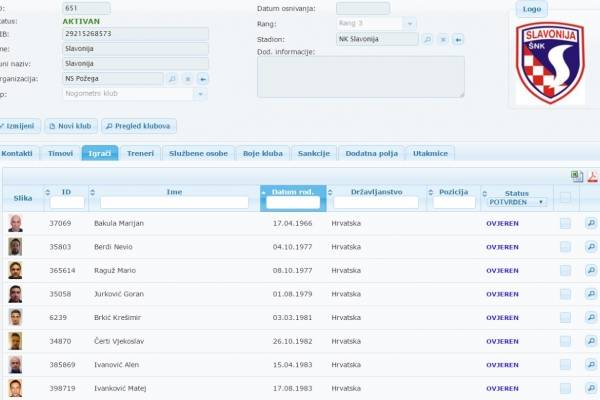Click the Pregled klubova button
This screenshot has height=400, width=600.
pos(139,126)
